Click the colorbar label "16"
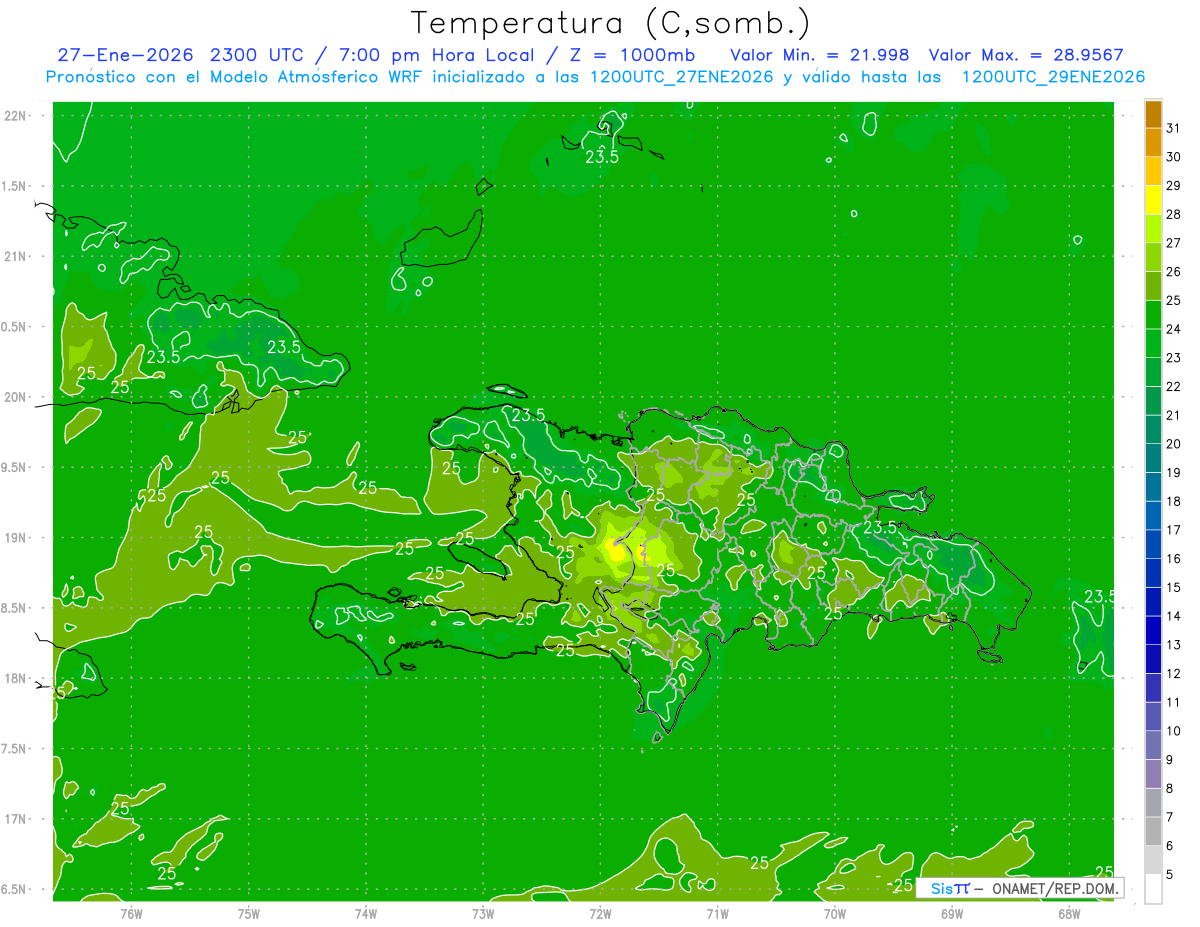 pos(1173,559)
